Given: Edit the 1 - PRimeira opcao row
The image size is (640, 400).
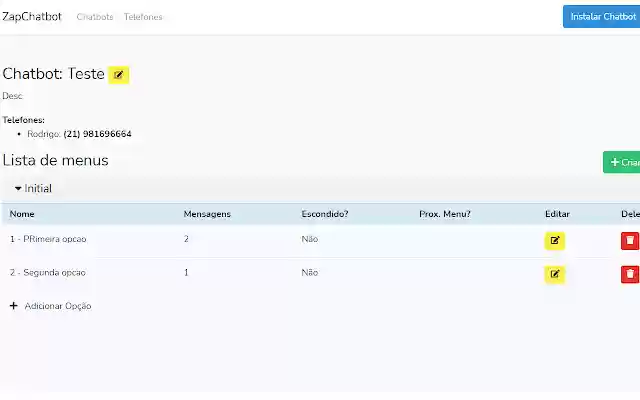Looking at the screenshot, I should [555, 241].
